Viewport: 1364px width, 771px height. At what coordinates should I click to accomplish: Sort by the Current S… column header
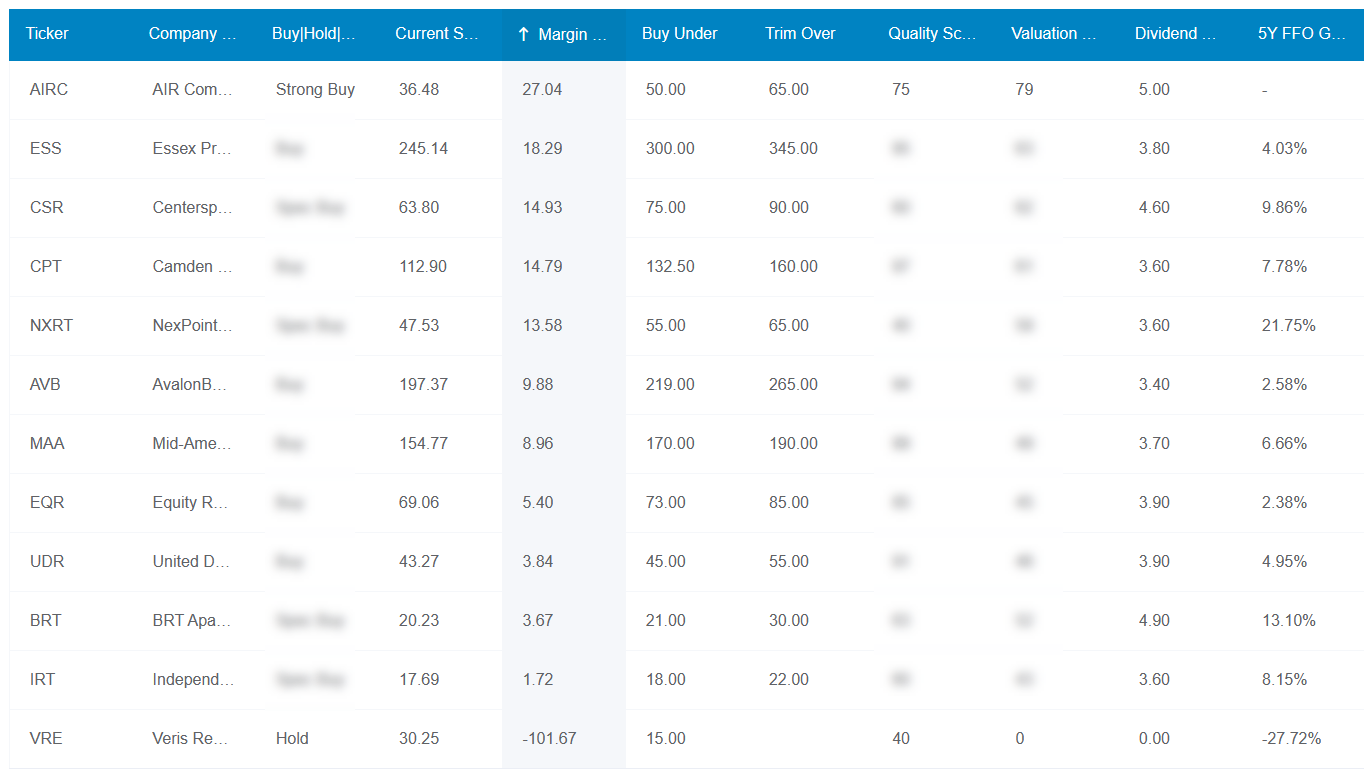point(437,34)
